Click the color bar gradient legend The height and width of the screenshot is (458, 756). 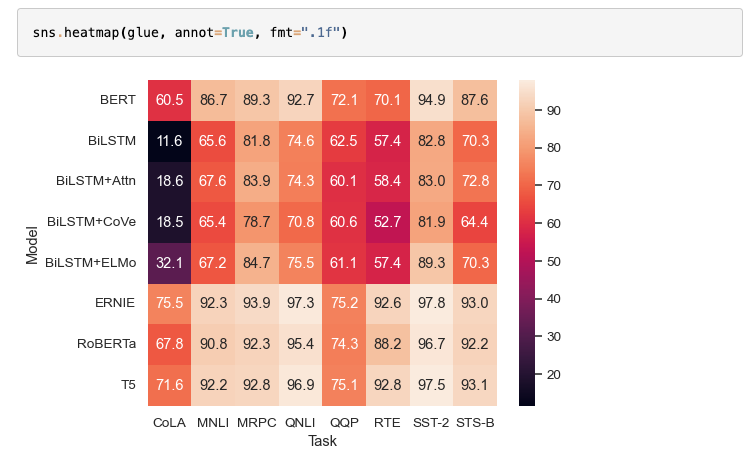pyautogui.click(x=527, y=242)
